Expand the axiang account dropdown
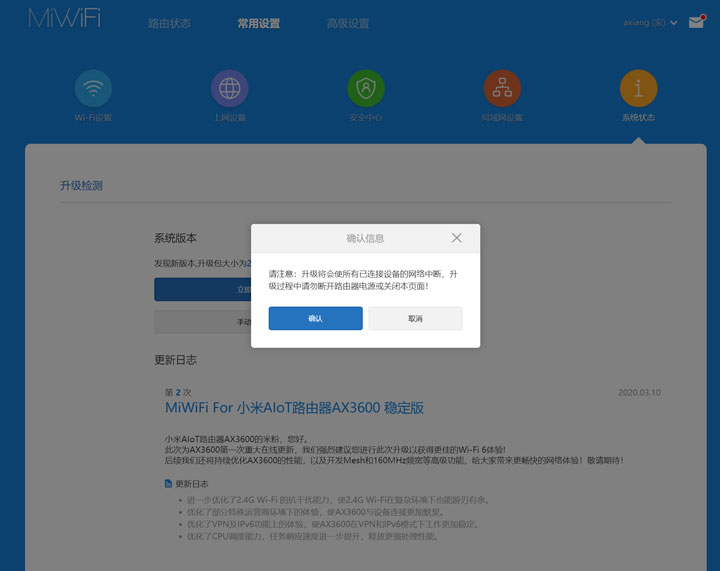The image size is (720, 571). point(650,22)
